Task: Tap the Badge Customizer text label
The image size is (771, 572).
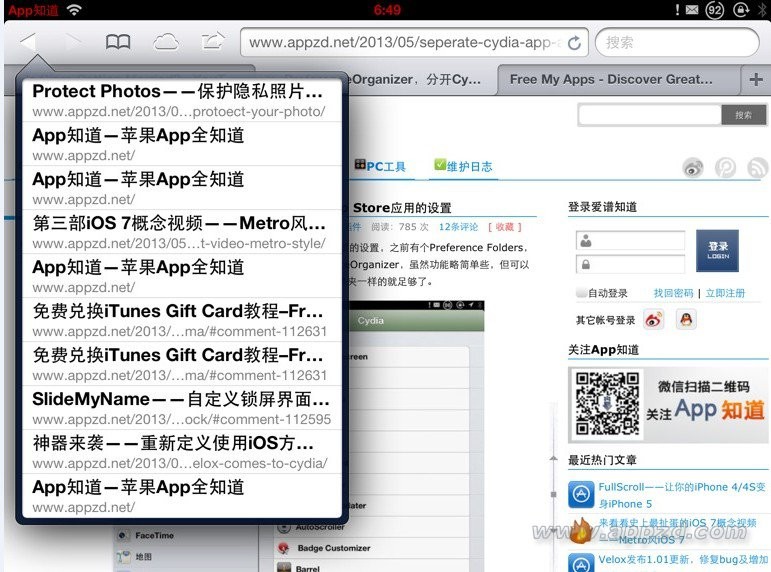Action: pos(334,548)
